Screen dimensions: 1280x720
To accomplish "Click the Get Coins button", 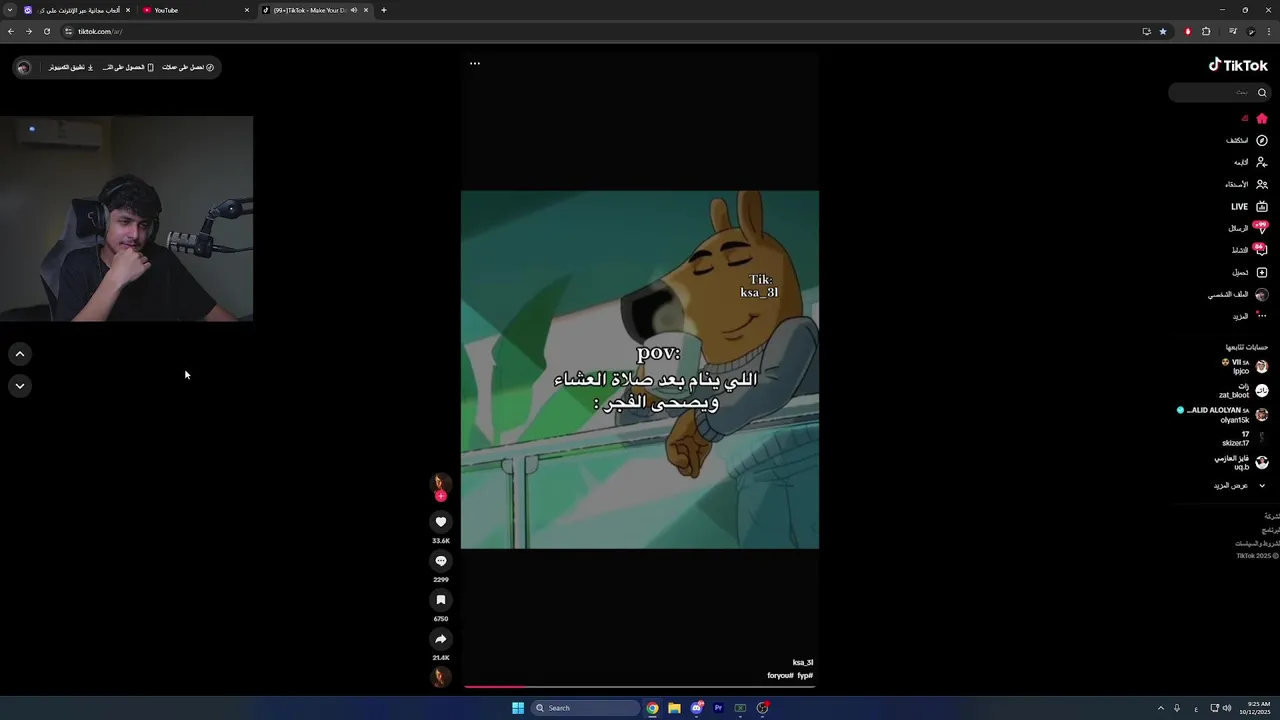I will (188, 67).
